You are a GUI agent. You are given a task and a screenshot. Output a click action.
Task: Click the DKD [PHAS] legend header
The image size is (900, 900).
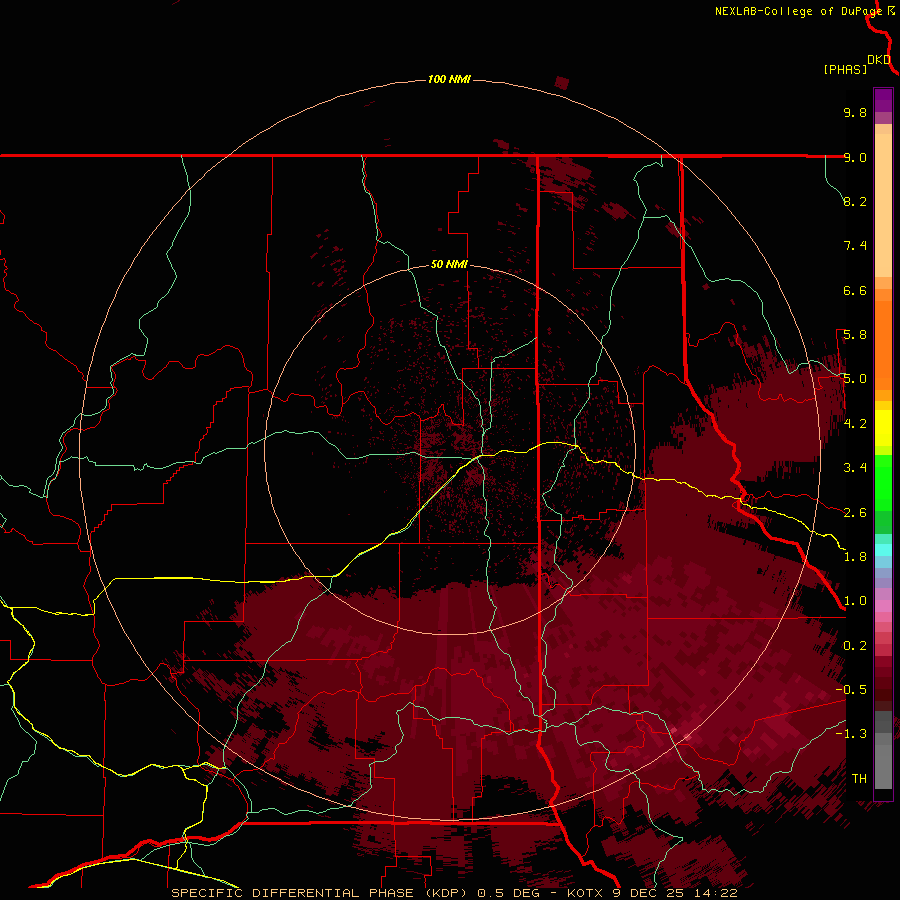856,64
